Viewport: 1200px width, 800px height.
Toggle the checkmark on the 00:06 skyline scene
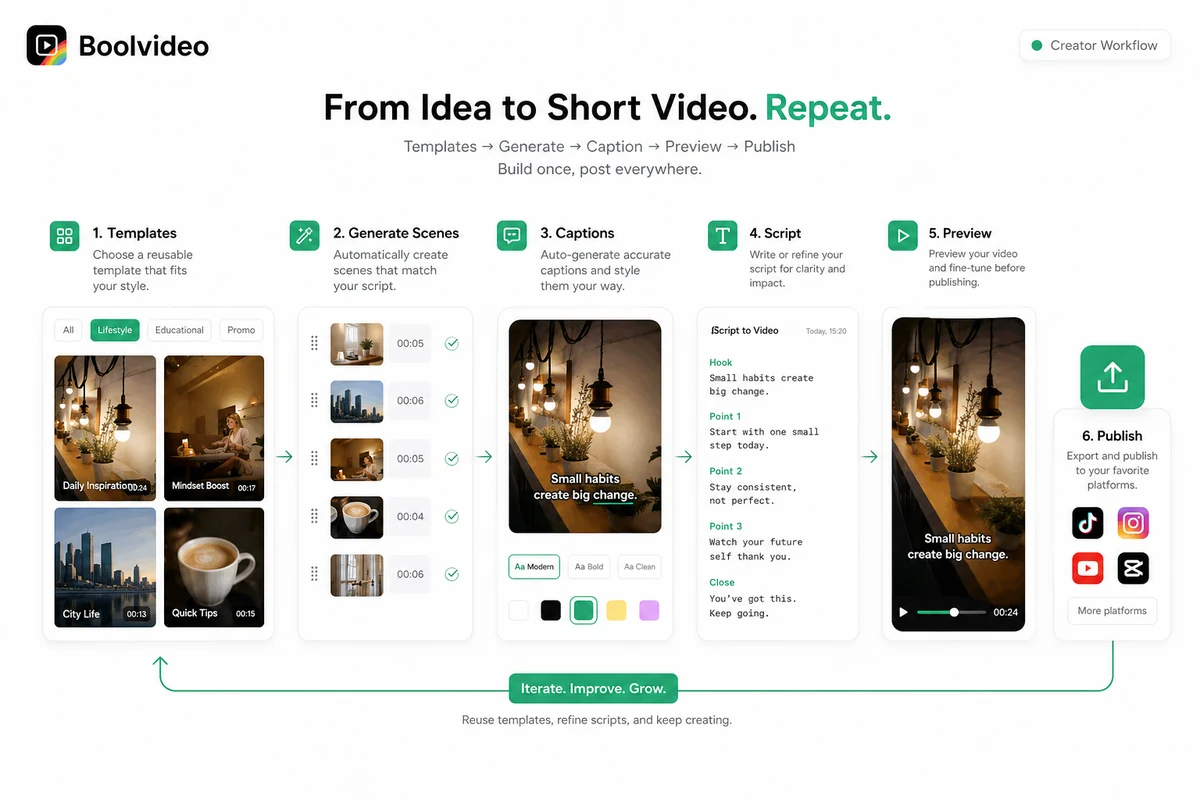pos(452,401)
